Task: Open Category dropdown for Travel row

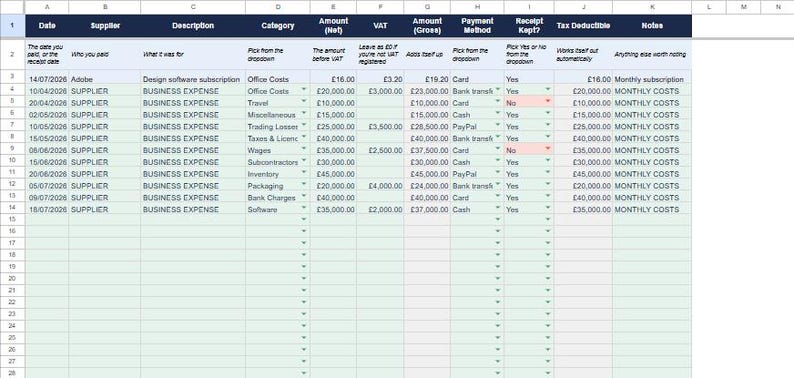Action: (x=304, y=100)
